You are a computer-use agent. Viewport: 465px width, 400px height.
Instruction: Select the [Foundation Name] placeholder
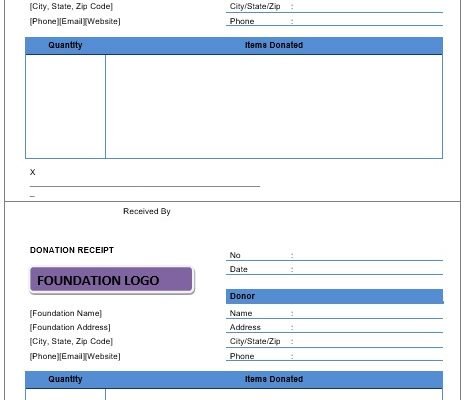coord(66,313)
